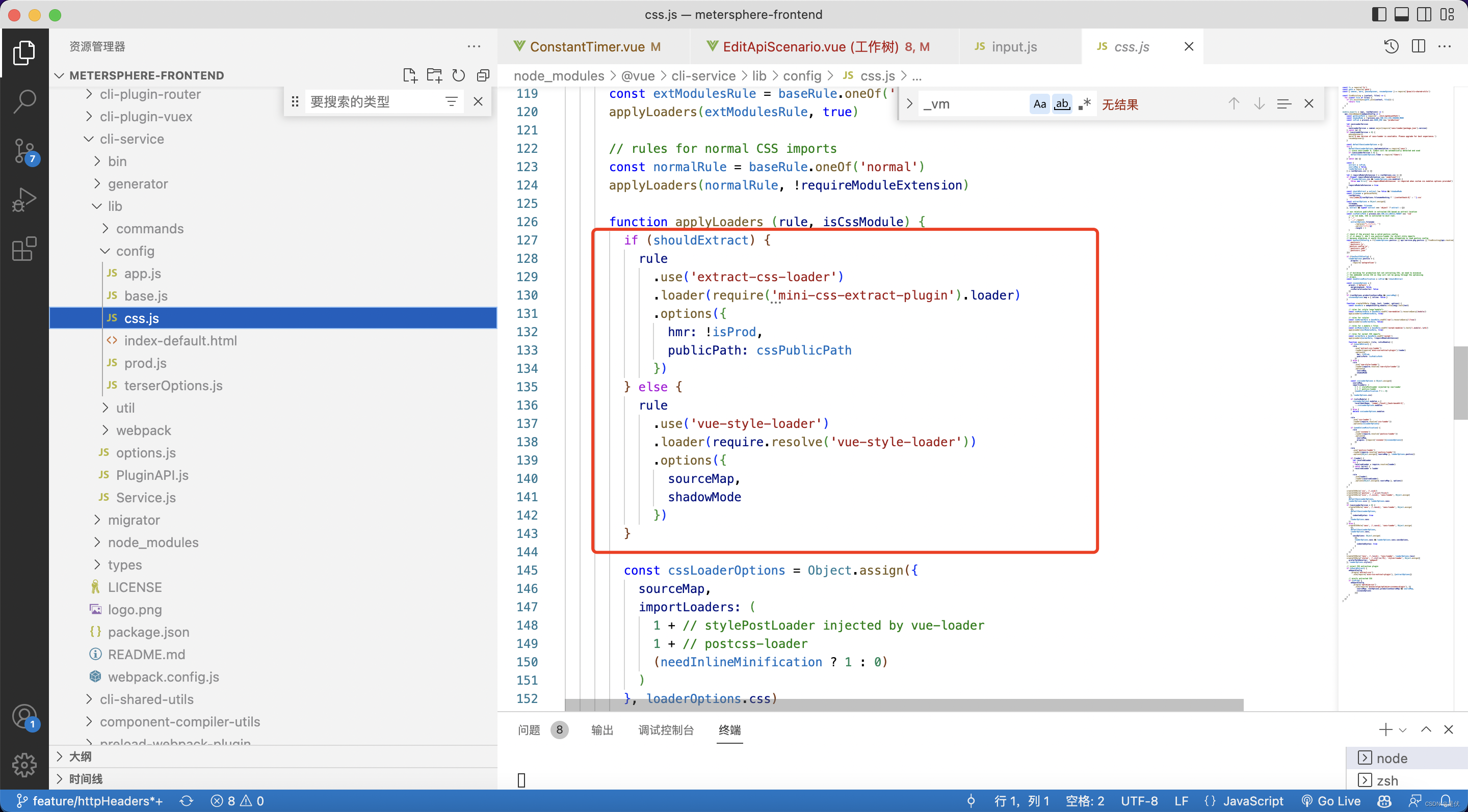This screenshot has width=1468, height=812.
Task: Open the Run and Debug view
Action: (x=24, y=200)
